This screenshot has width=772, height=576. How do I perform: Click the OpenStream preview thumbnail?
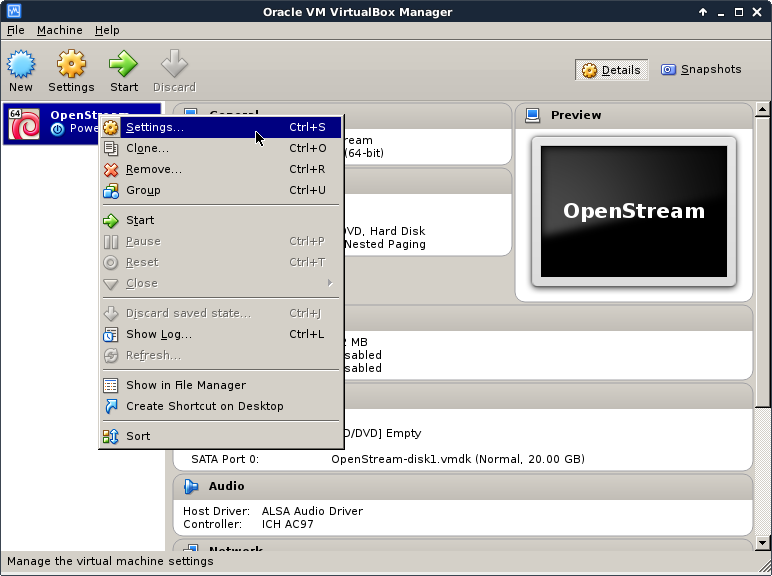[x=634, y=211]
